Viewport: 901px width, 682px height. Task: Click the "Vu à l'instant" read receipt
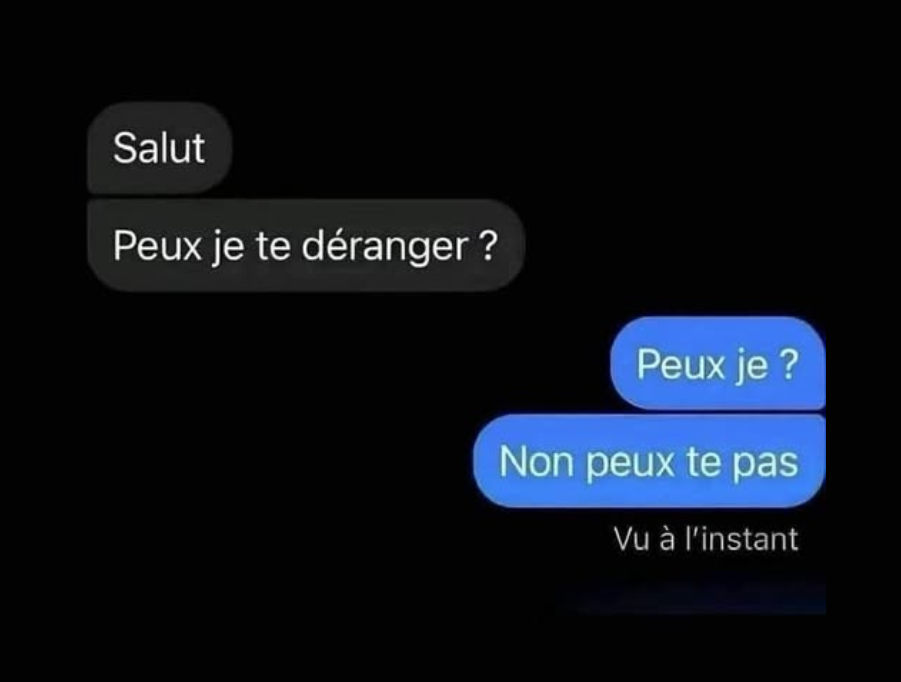[x=706, y=539]
